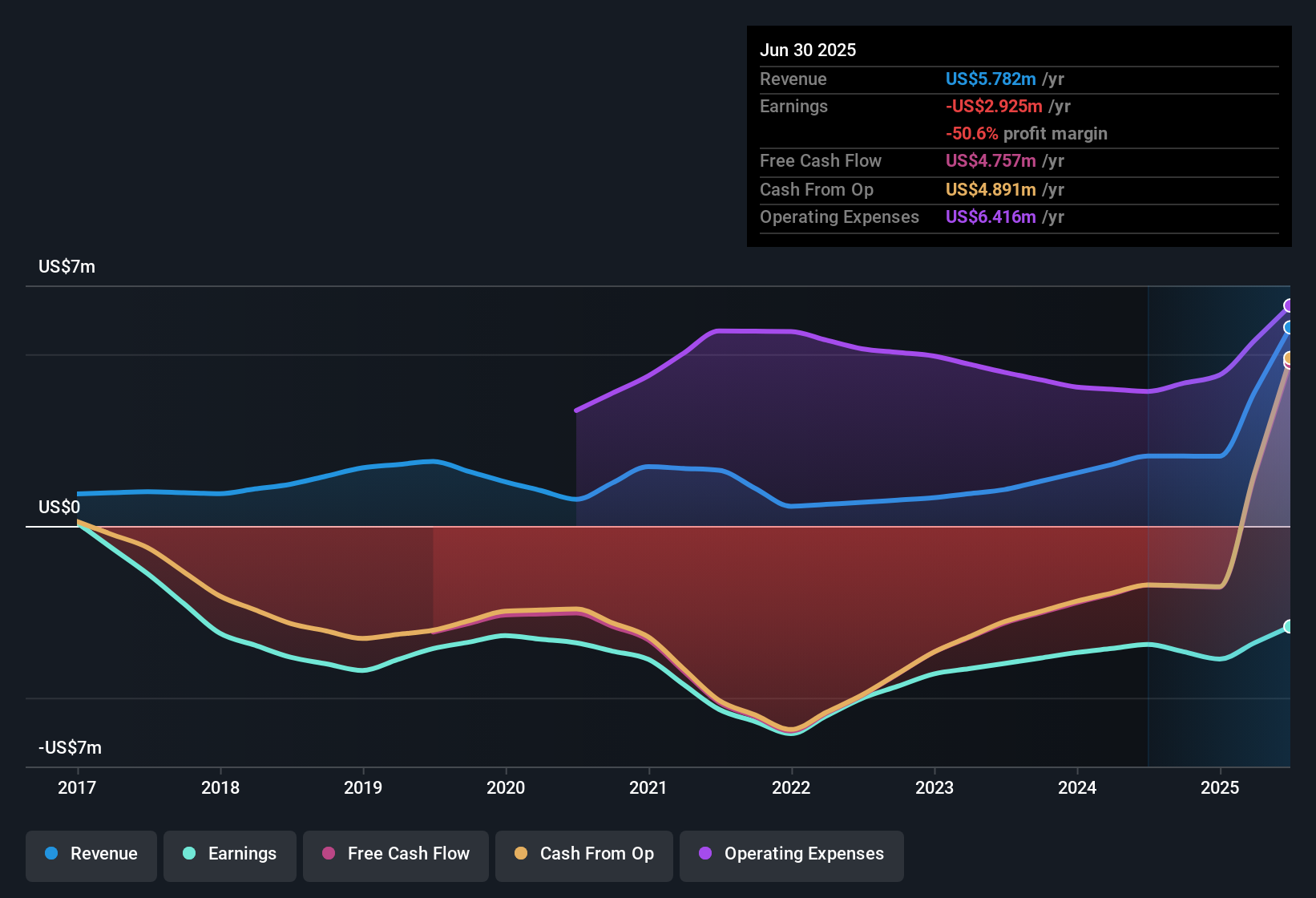Click the teal Earnings endpoint marker
1316x898 pixels.
point(1288,626)
